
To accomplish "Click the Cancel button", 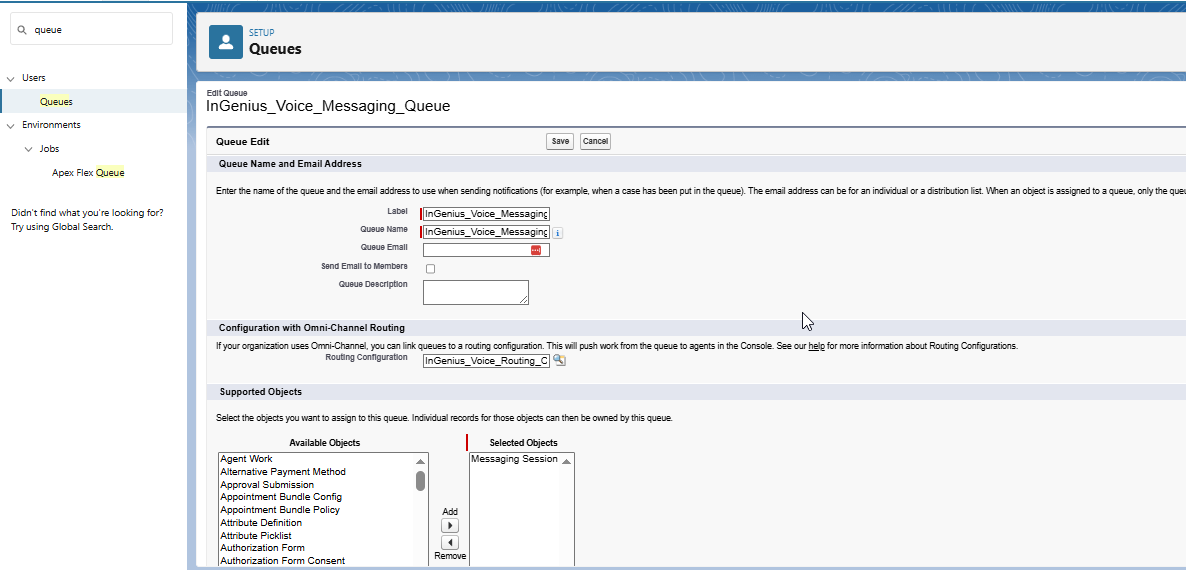I will [x=595, y=141].
